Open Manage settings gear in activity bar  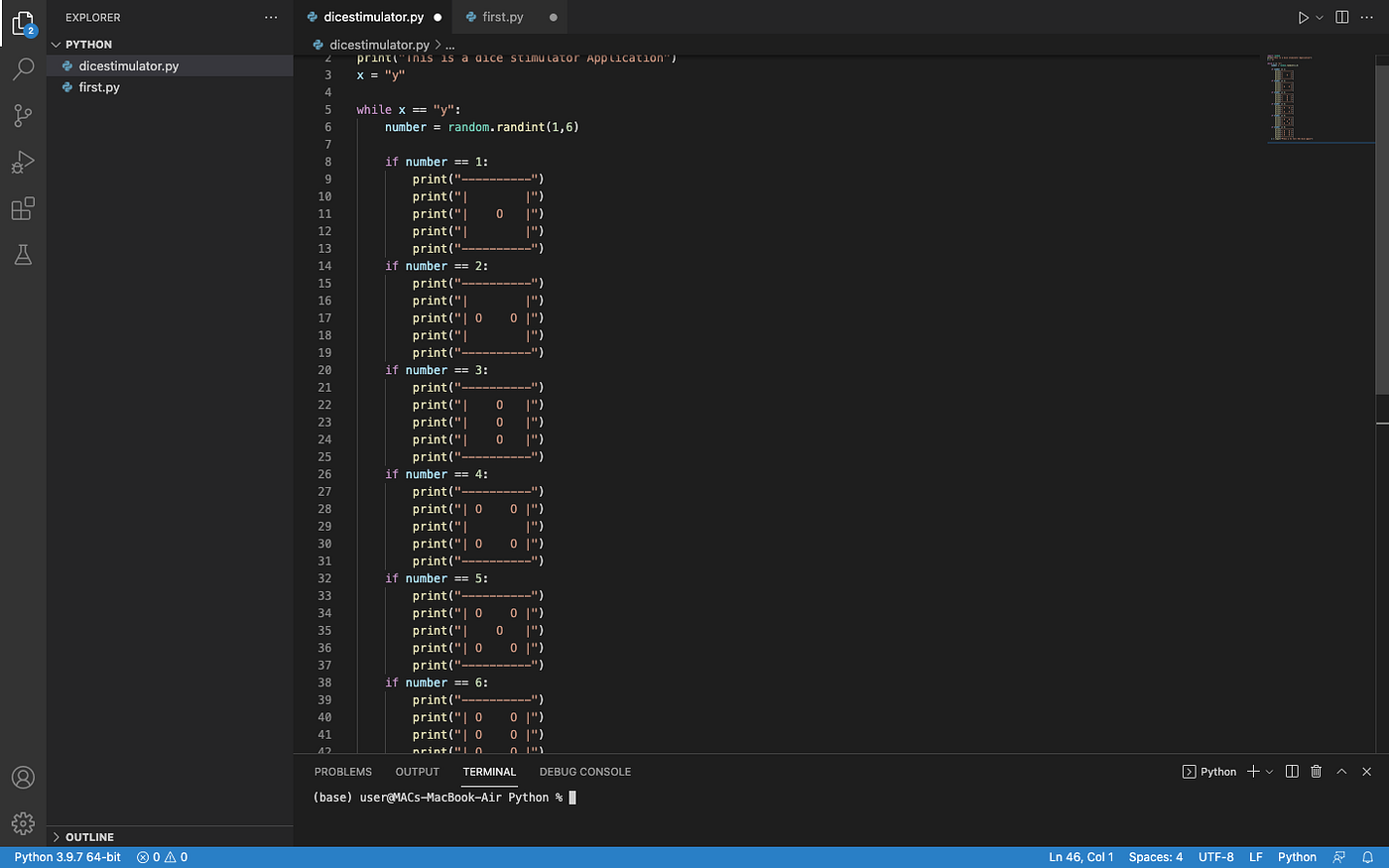coord(23,823)
